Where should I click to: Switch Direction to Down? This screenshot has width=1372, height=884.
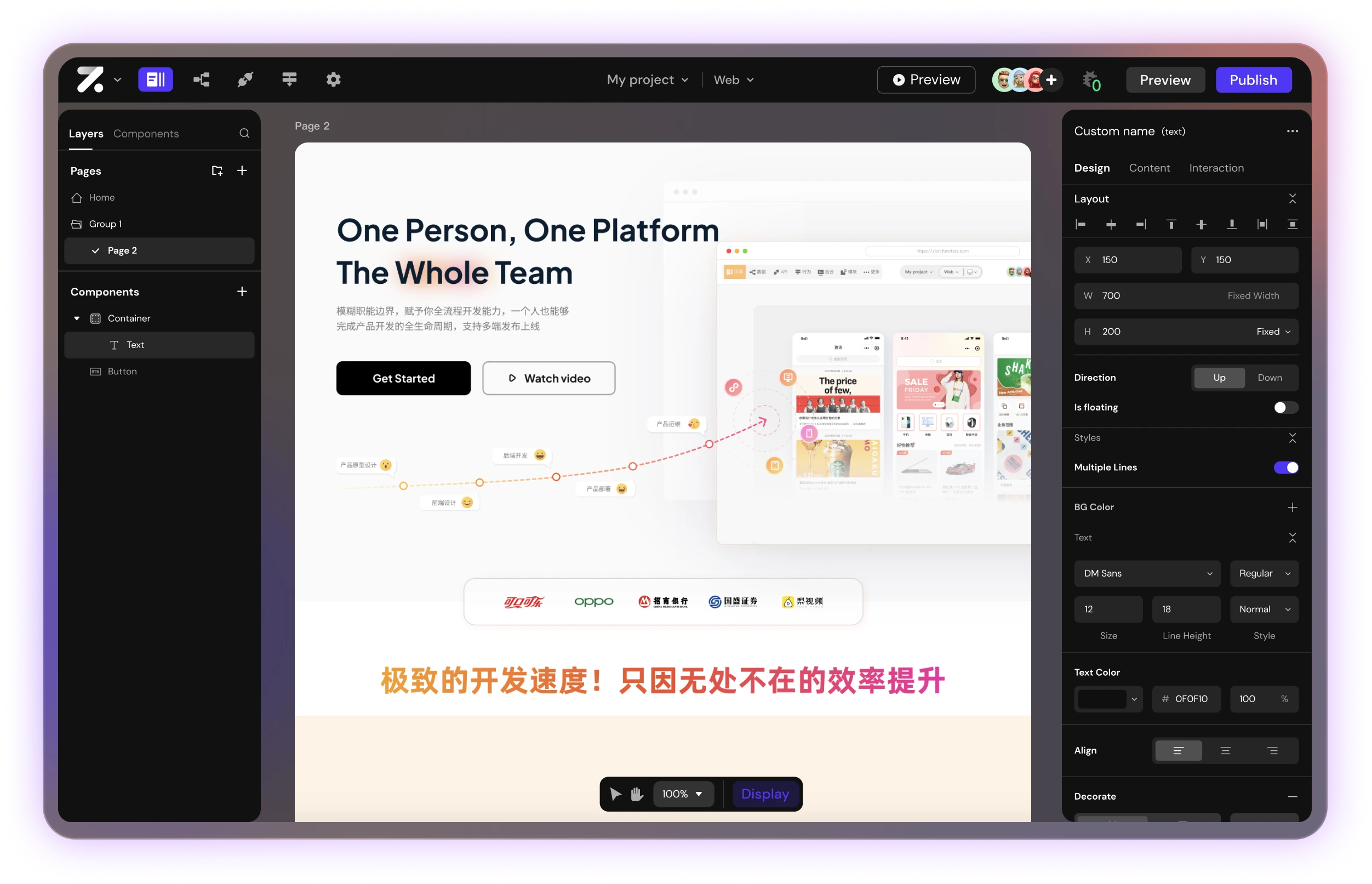point(1270,378)
